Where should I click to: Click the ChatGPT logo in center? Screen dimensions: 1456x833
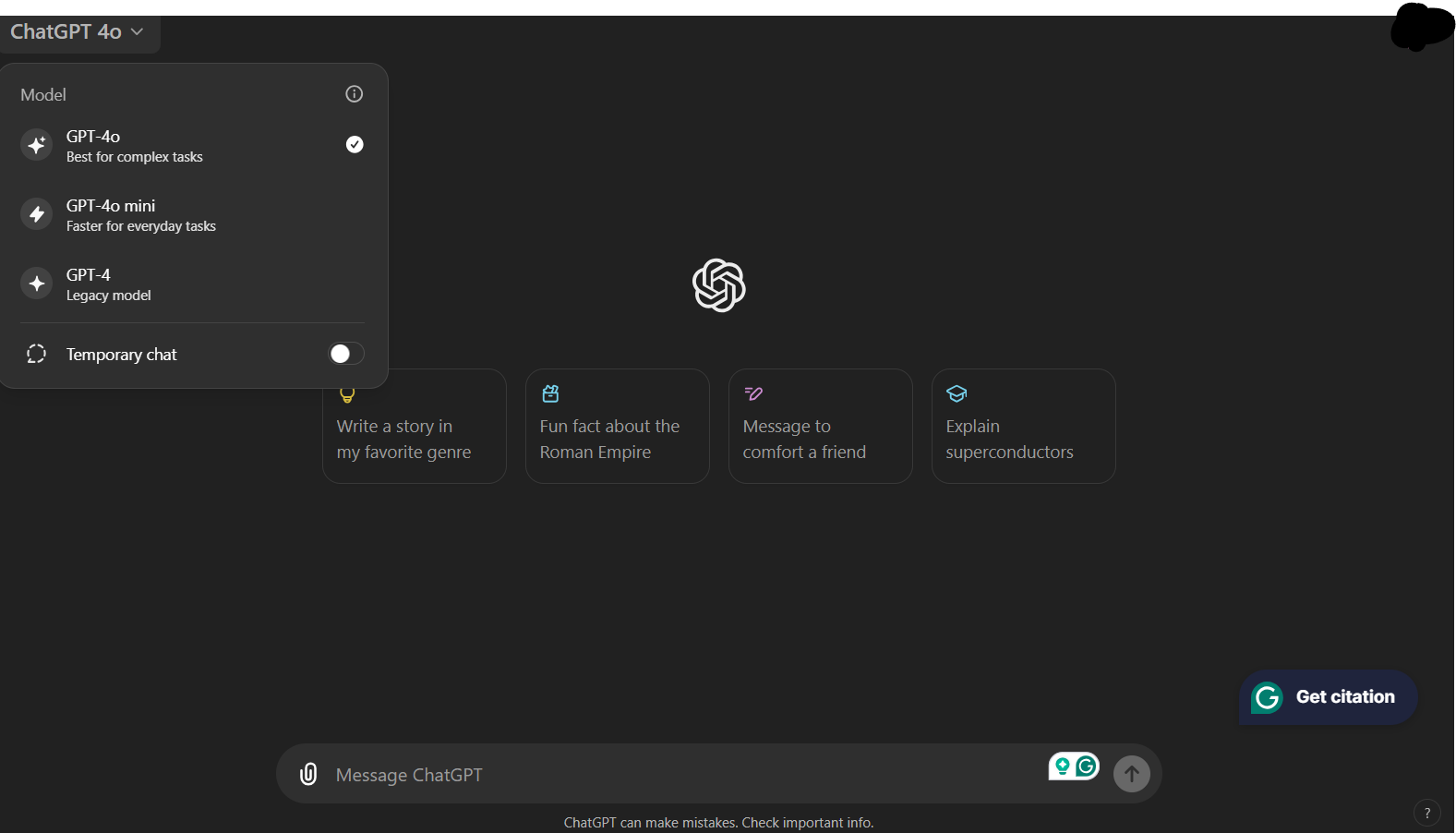[719, 285]
